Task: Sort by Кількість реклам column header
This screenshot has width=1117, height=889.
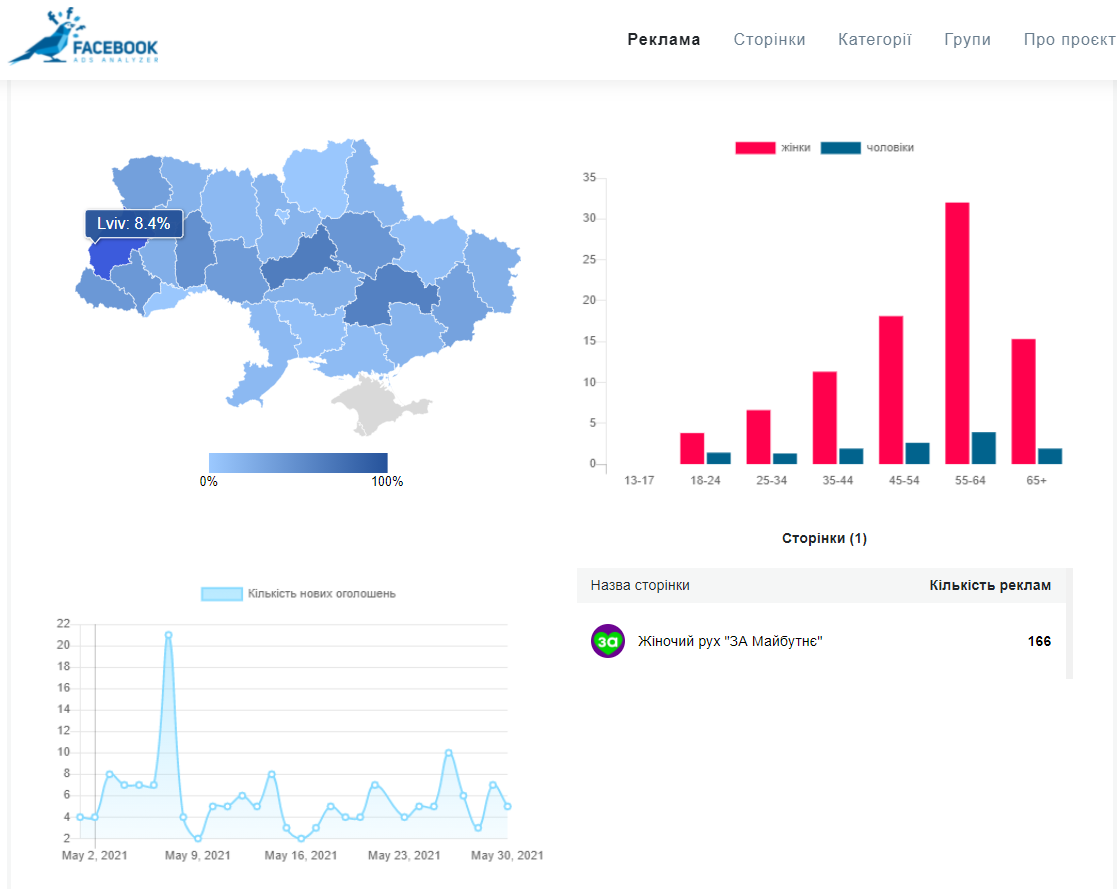Action: [x=989, y=586]
